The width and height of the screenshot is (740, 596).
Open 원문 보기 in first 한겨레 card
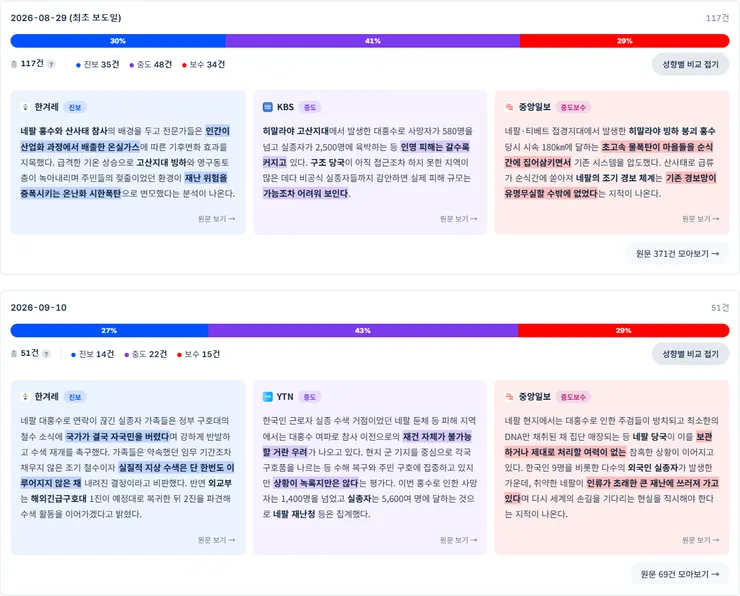tap(216, 219)
